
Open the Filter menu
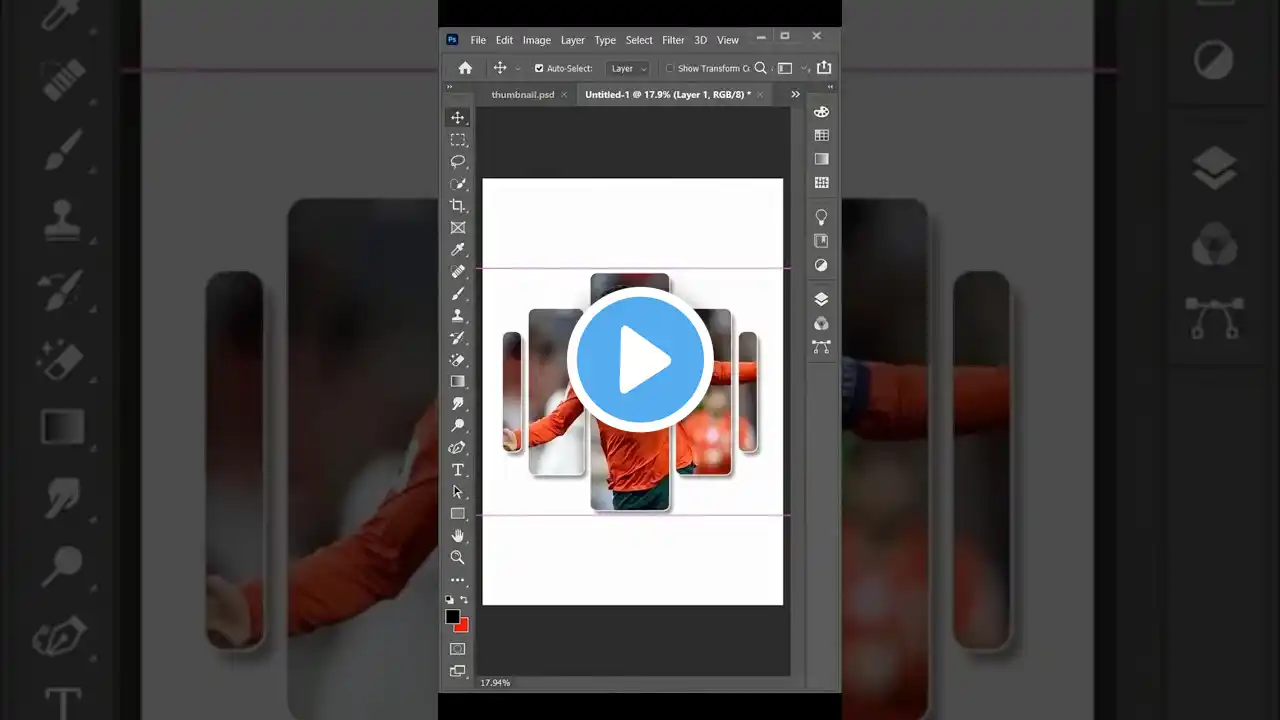[x=673, y=40]
